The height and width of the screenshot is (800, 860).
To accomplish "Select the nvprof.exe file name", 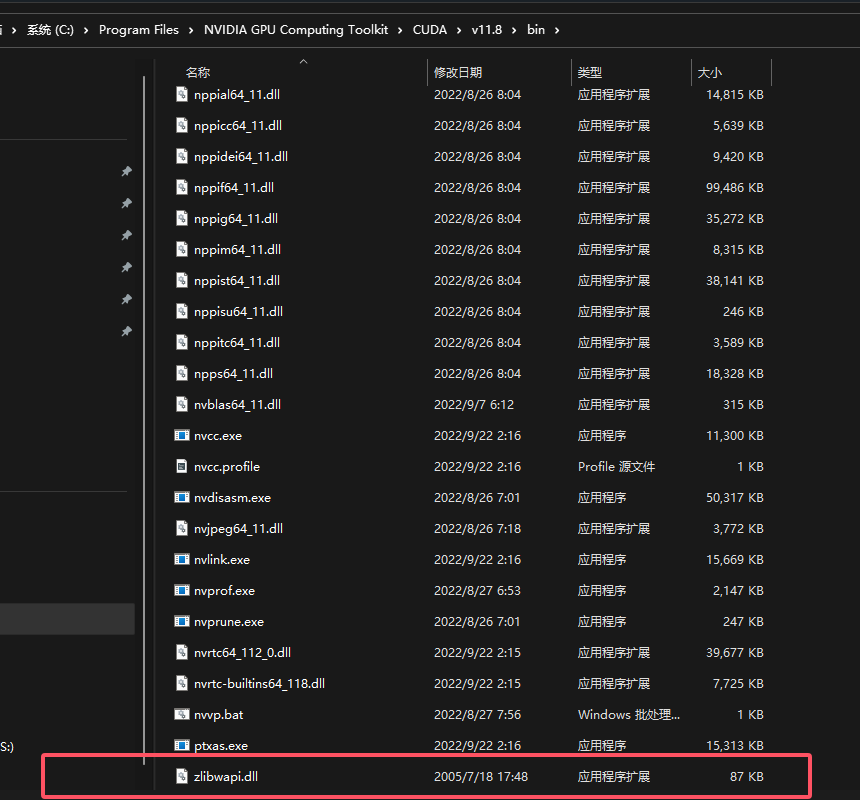I will pyautogui.click(x=224, y=591).
